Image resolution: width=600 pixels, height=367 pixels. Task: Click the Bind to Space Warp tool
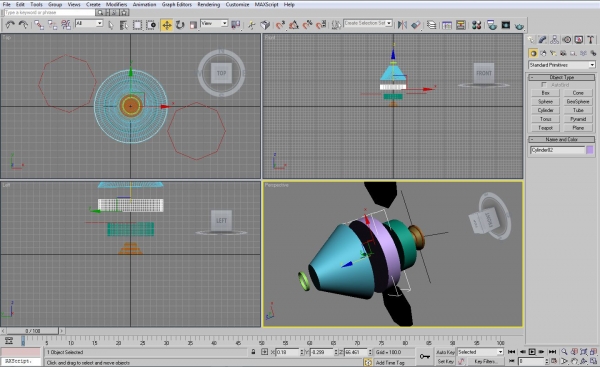pyautogui.click(x=66, y=25)
